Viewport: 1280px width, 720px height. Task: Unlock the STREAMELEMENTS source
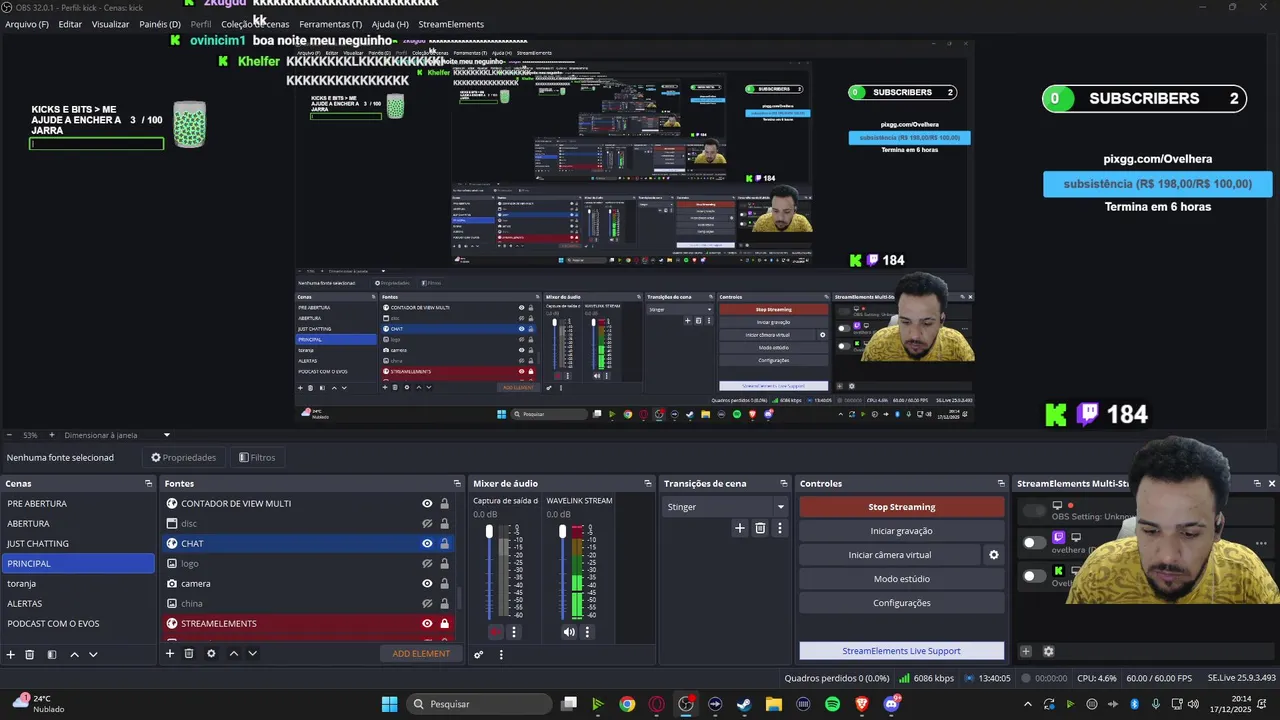pyautogui.click(x=445, y=624)
